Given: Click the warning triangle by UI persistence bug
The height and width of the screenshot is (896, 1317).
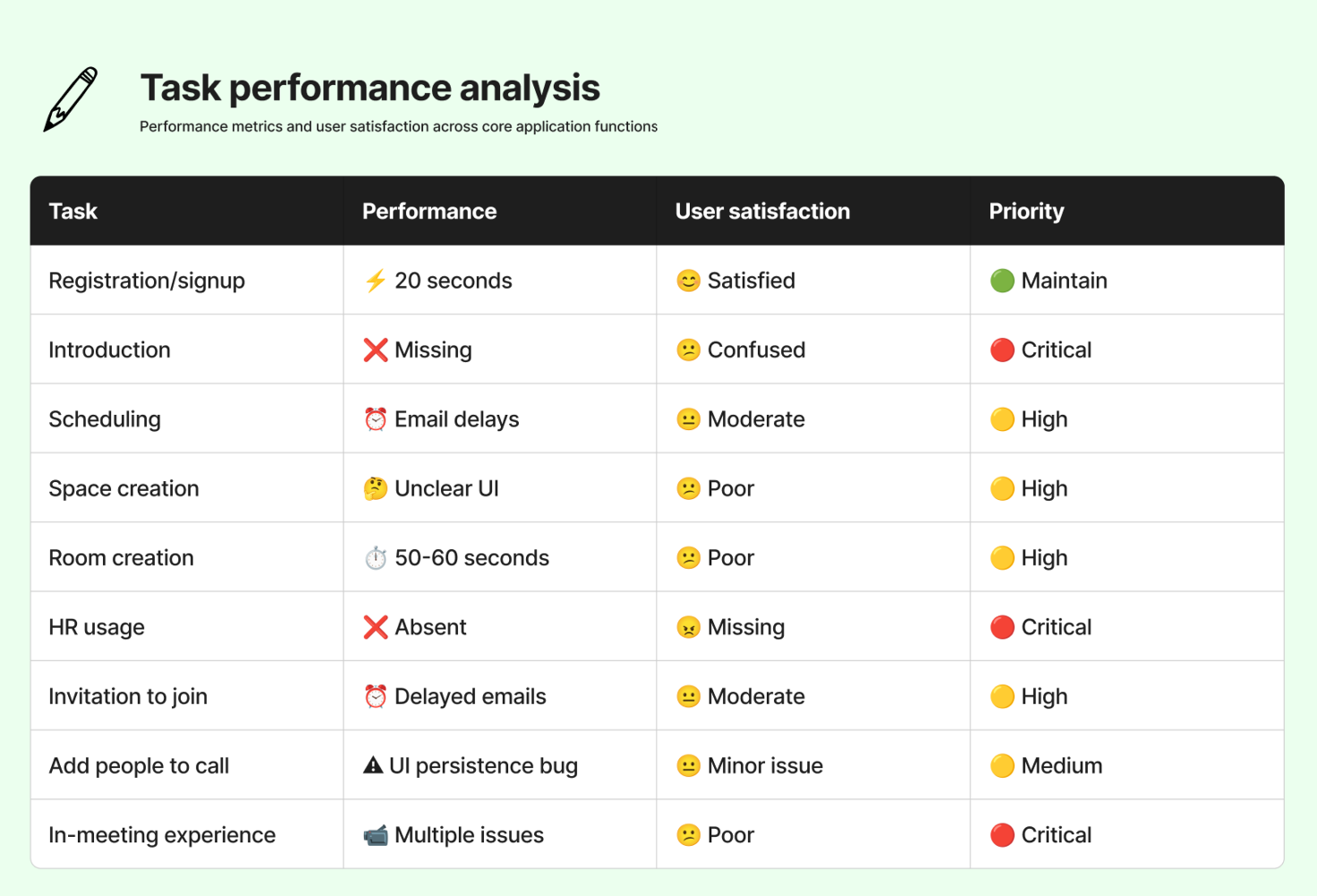Looking at the screenshot, I should [373, 765].
